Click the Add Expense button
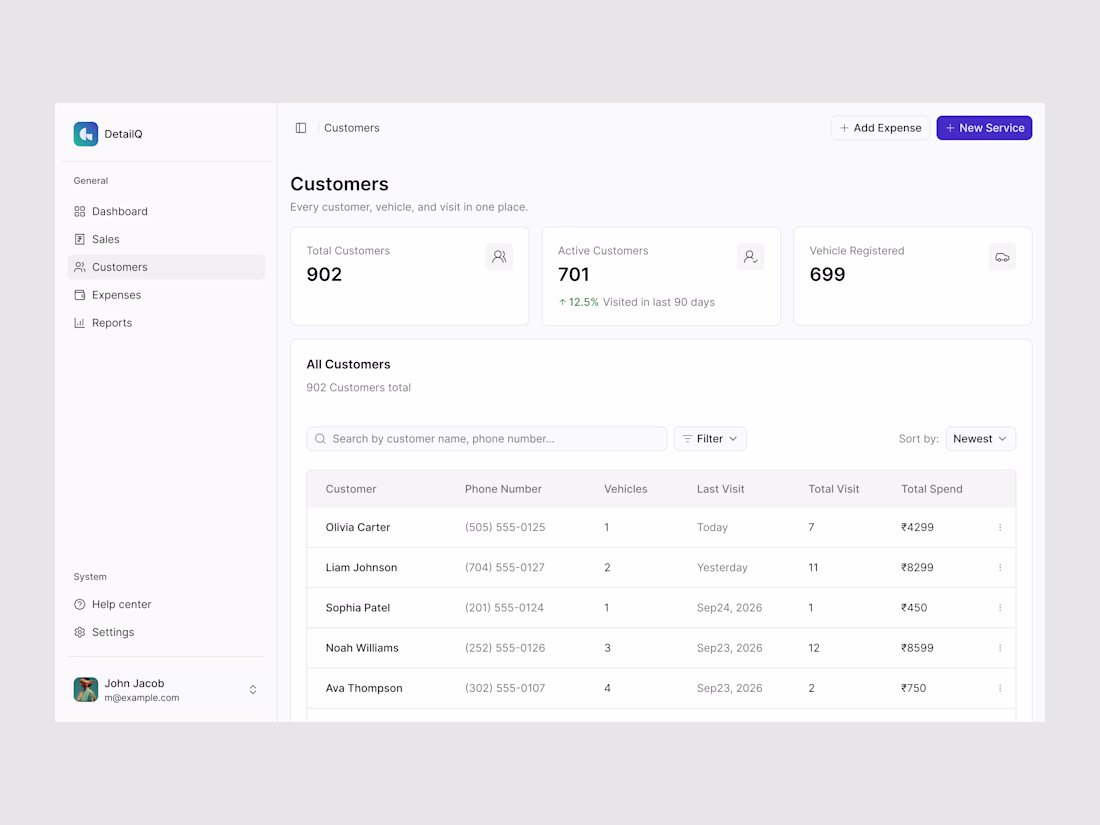Viewport: 1100px width, 825px height. click(x=880, y=128)
